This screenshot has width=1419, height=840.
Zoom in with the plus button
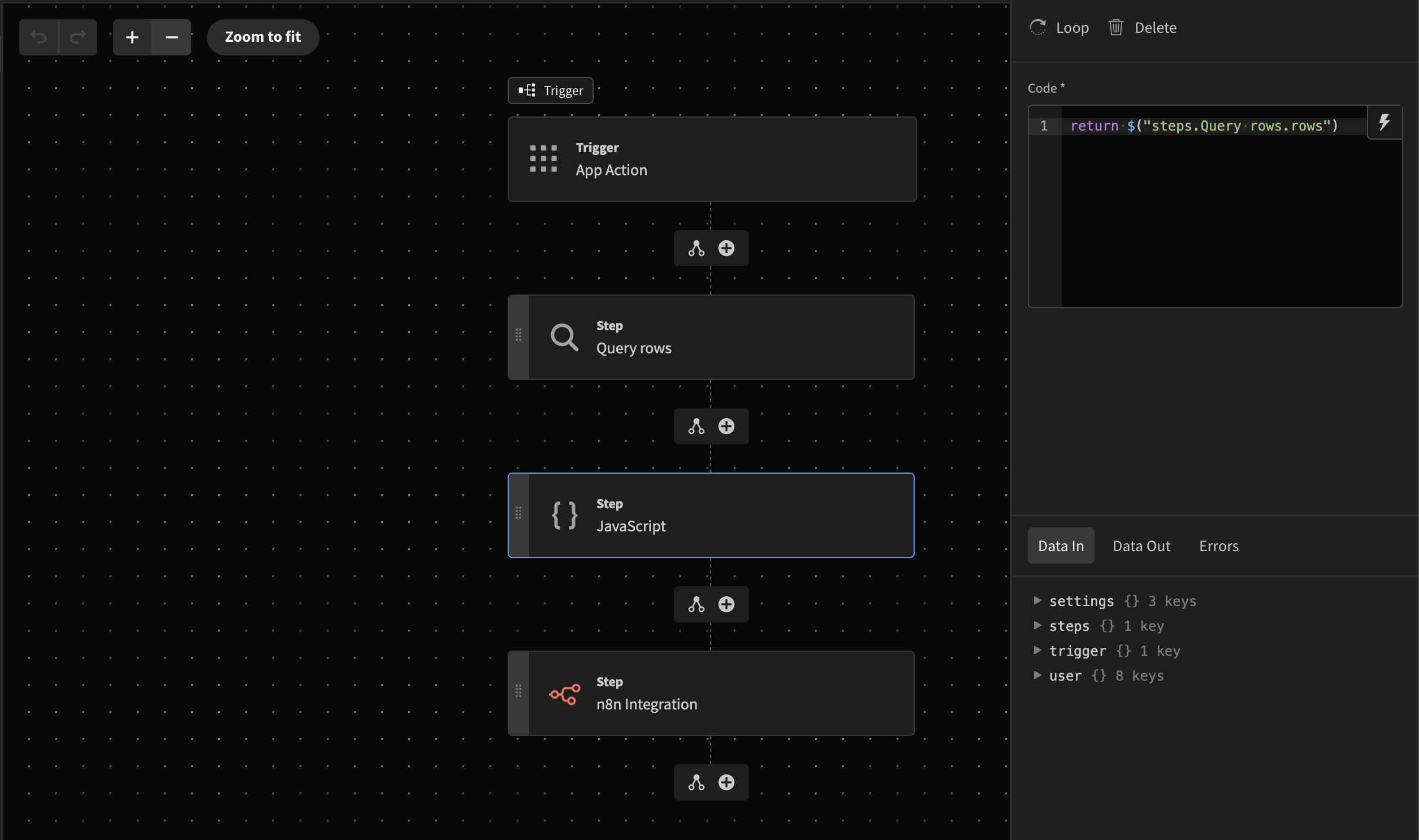point(132,37)
